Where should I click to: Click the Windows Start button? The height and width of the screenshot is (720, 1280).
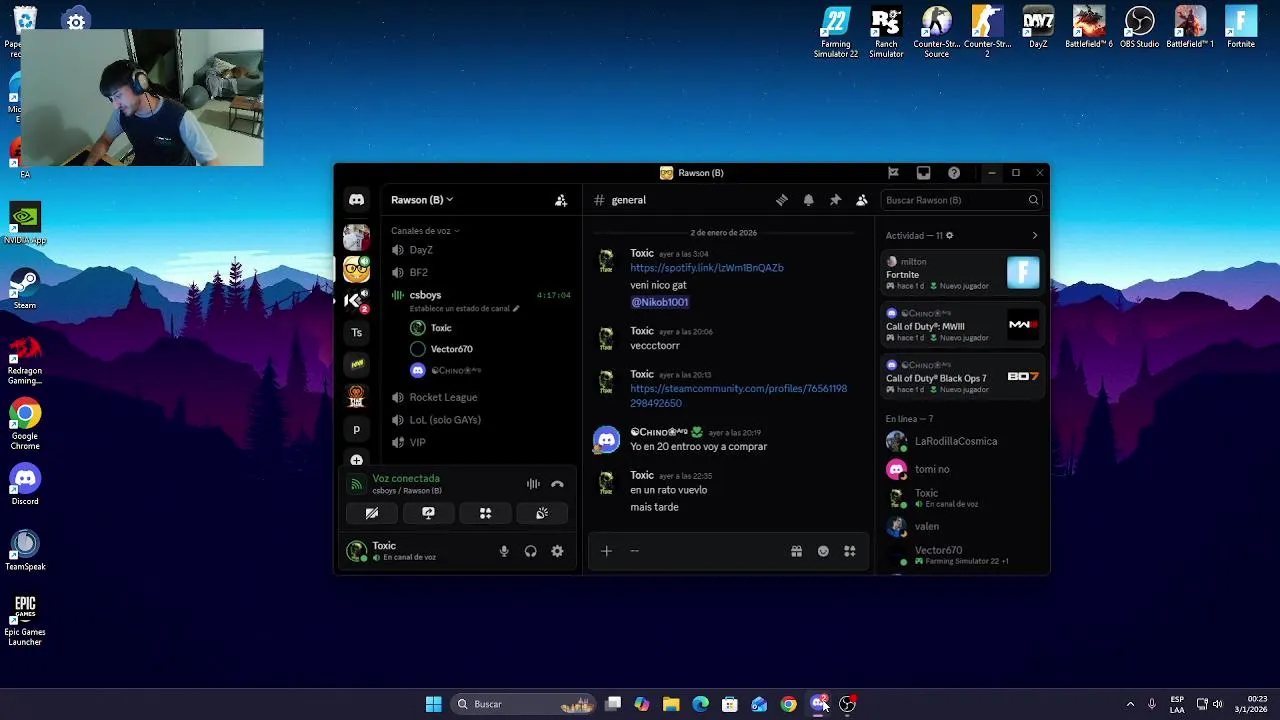433,704
